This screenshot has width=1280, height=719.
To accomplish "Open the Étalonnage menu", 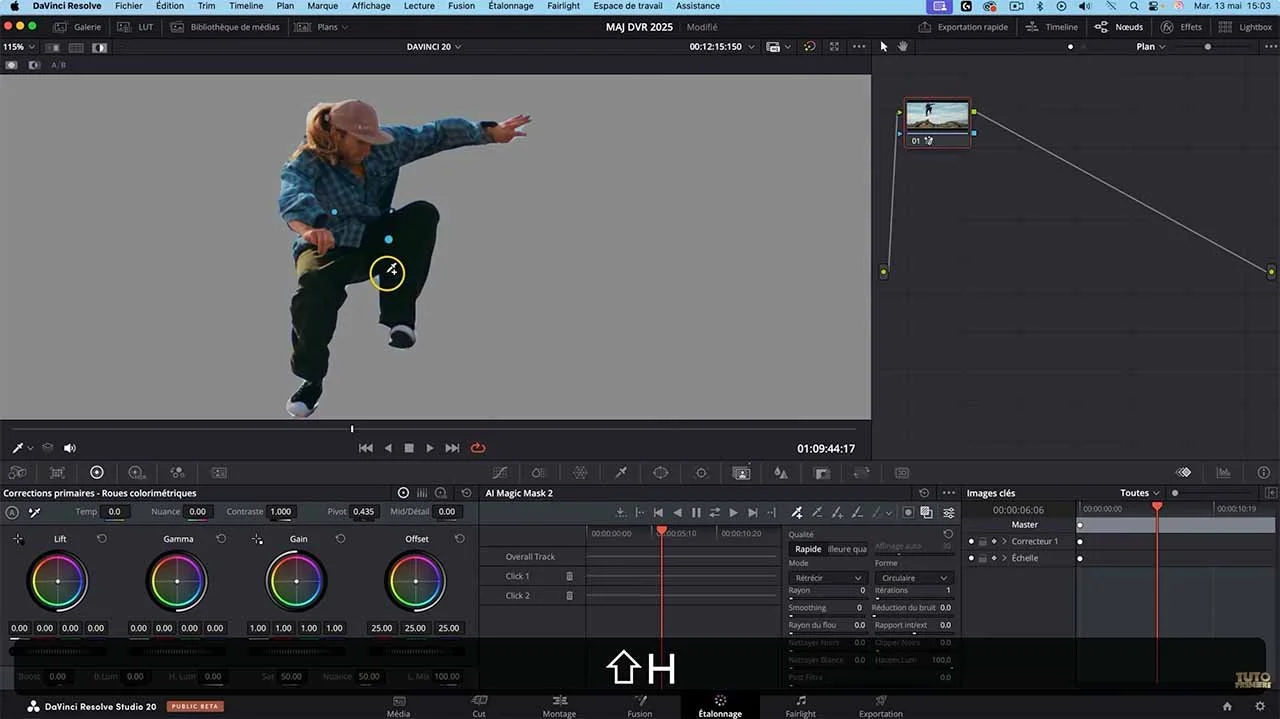I will 510,6.
